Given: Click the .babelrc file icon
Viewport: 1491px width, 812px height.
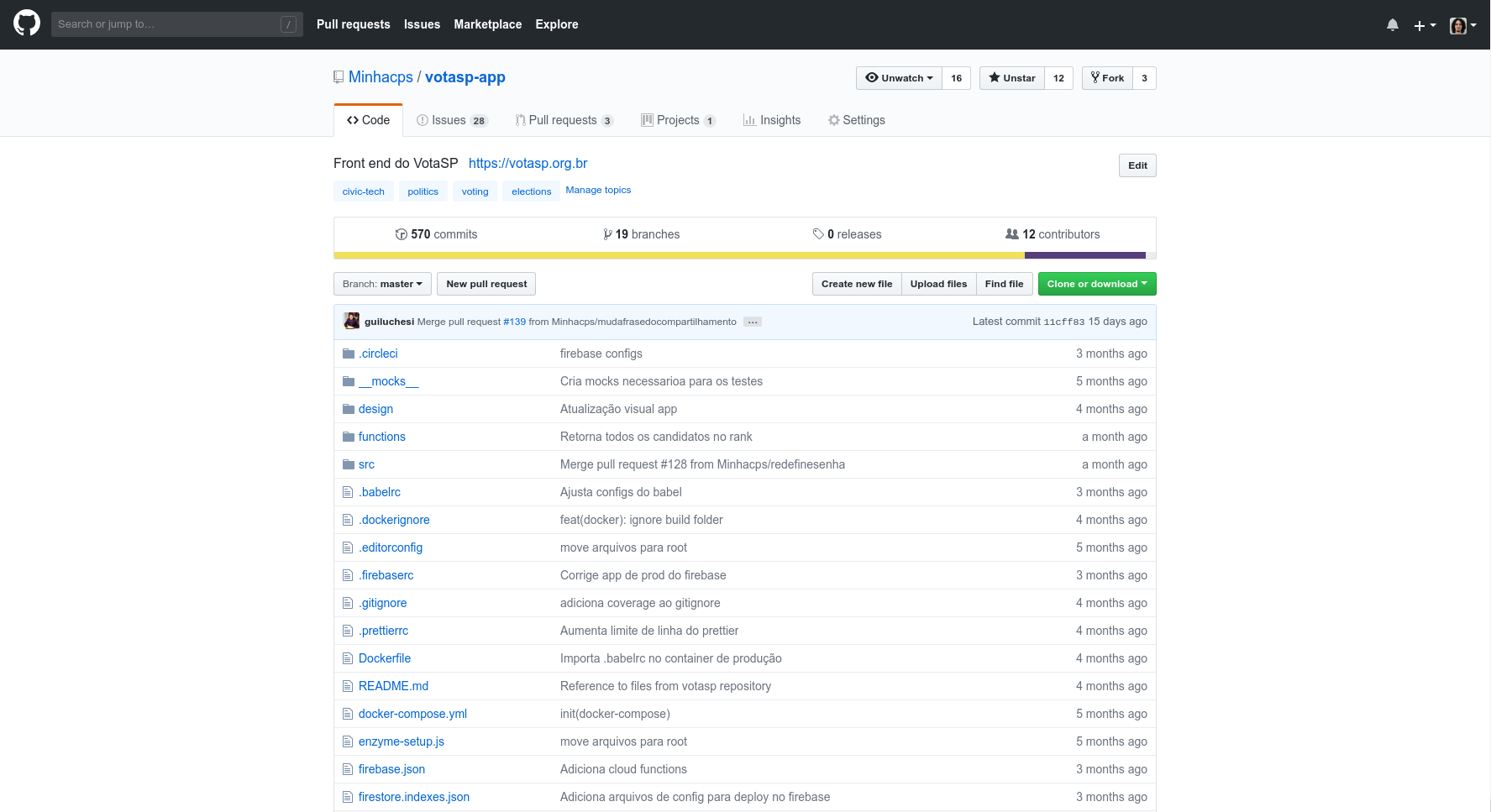Looking at the screenshot, I should (348, 492).
